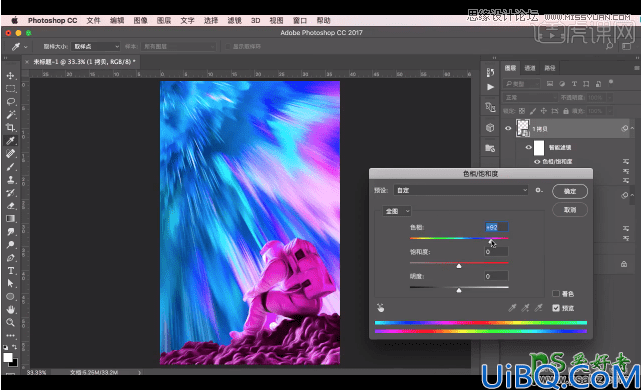The height and width of the screenshot is (391, 641).
Task: Select the Crop tool
Action: point(11,128)
